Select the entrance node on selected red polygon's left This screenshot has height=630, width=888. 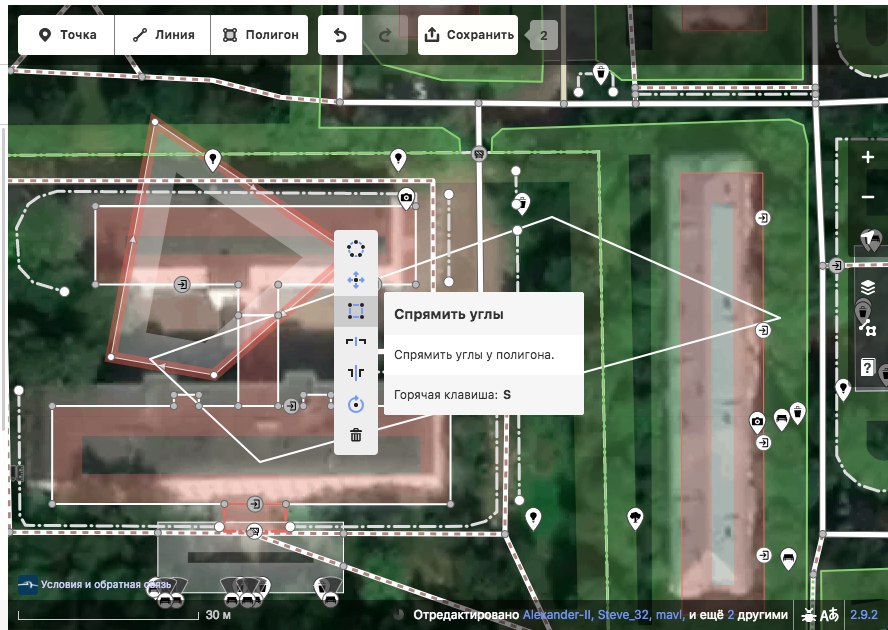coord(182,284)
